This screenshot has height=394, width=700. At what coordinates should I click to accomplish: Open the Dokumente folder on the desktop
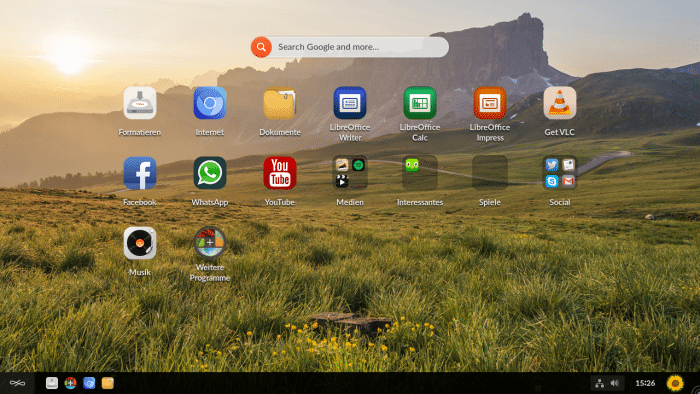pyautogui.click(x=280, y=103)
